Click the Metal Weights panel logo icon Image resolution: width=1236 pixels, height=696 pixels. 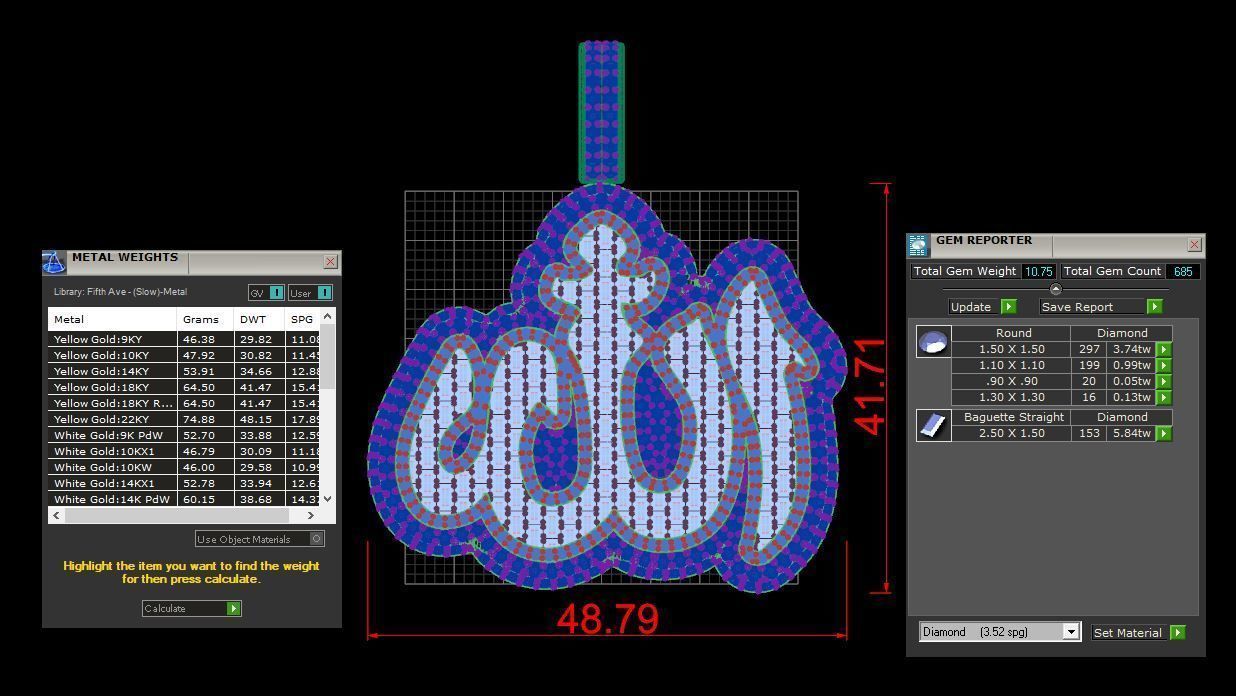(x=54, y=262)
